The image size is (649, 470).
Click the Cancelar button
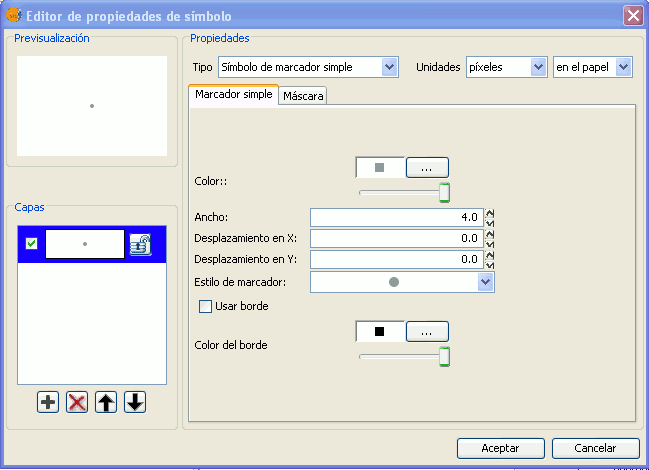[595, 448]
